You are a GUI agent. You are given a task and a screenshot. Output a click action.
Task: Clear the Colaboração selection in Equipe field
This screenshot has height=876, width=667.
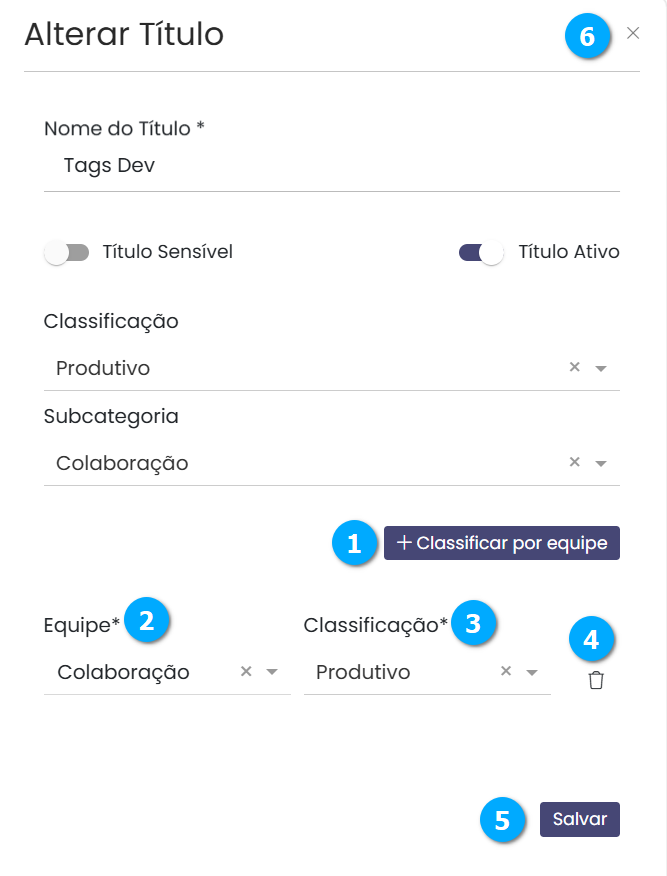[246, 671]
